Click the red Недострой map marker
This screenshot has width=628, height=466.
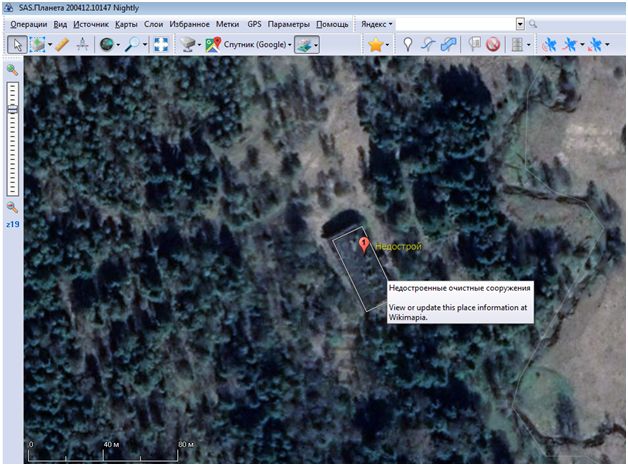364,246
